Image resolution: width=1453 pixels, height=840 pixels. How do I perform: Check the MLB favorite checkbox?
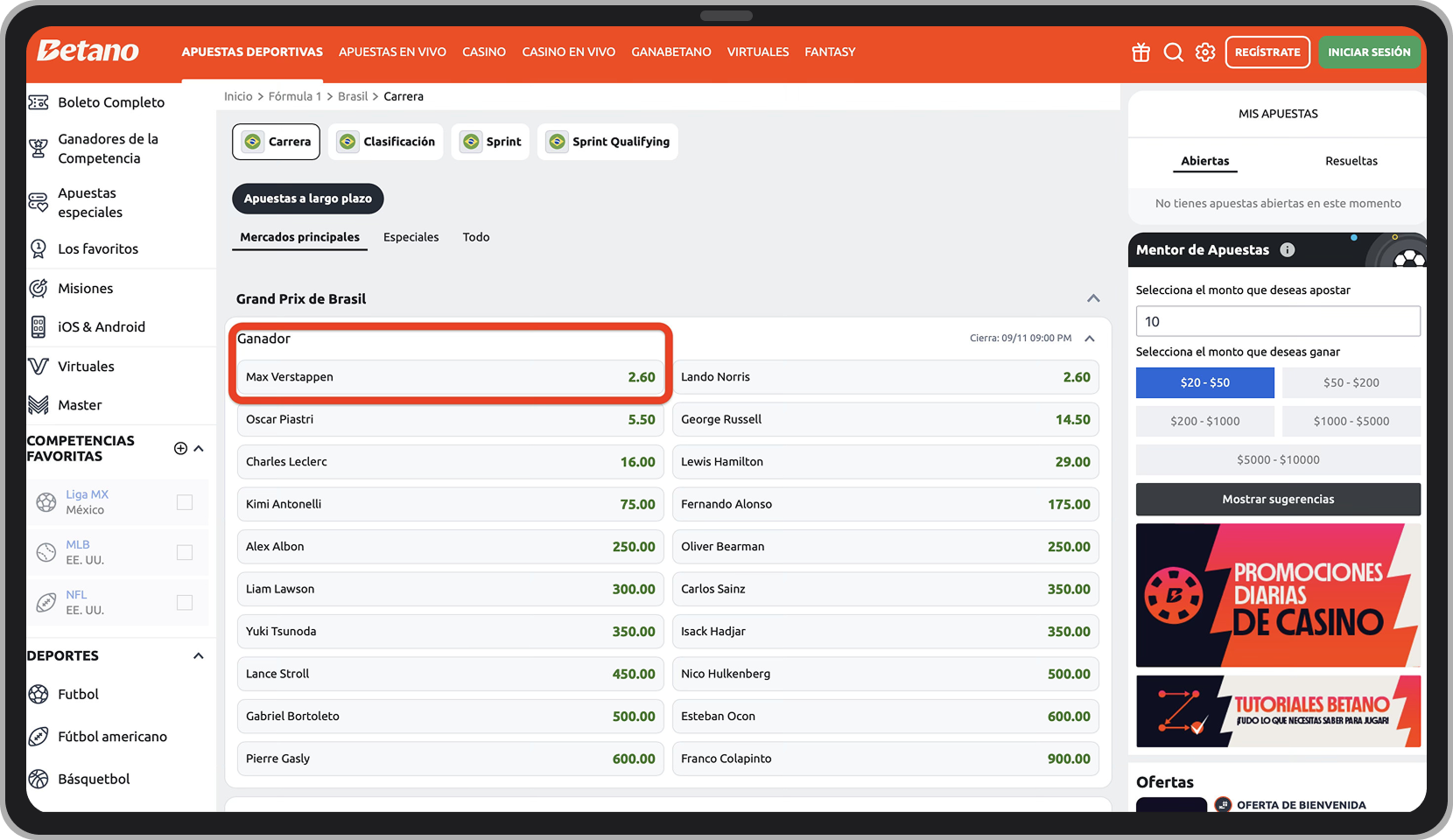(185, 552)
